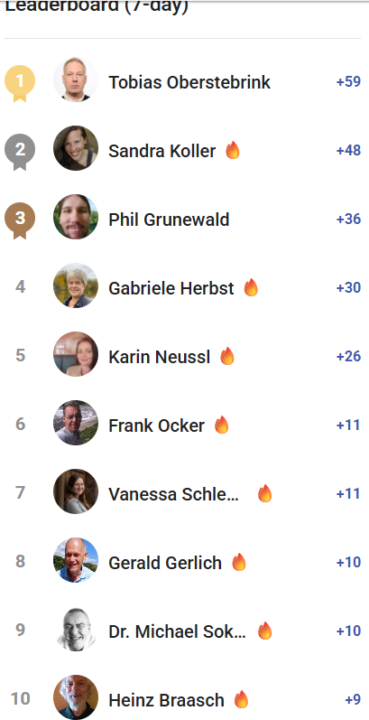Click the gold first-place medal icon

[20, 83]
